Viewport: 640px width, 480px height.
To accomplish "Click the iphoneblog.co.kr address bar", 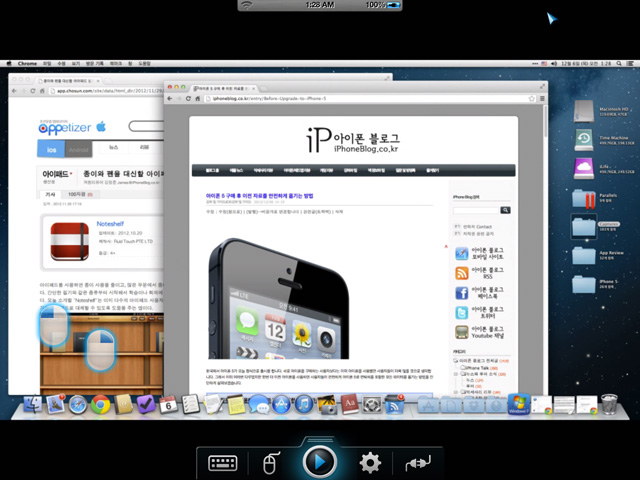I will coord(369,98).
